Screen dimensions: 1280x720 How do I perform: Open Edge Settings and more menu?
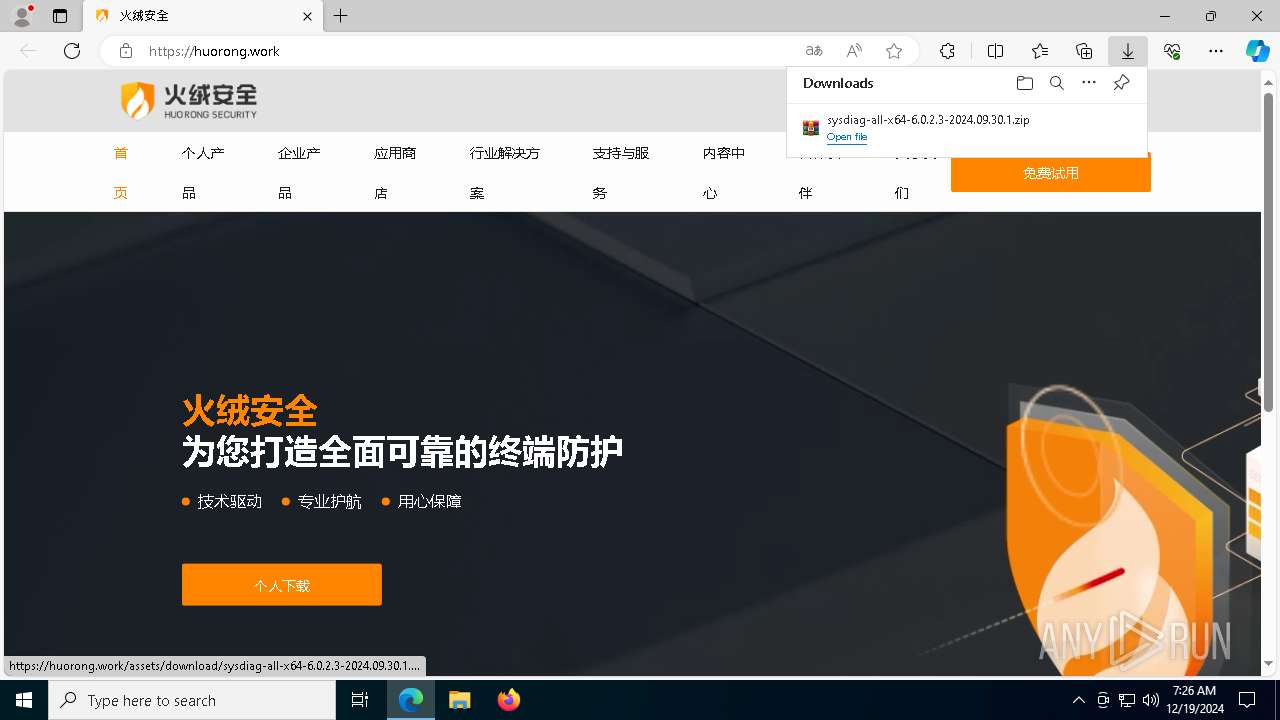point(1216,51)
